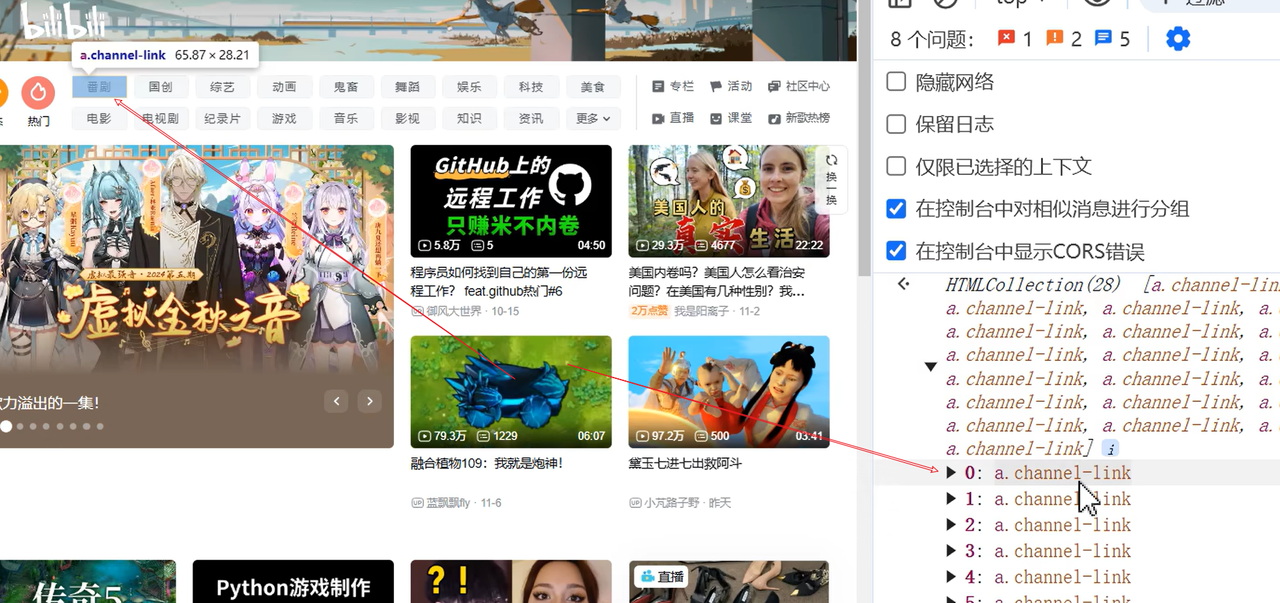
Task: Open DevTools console settings gear
Action: (1178, 38)
